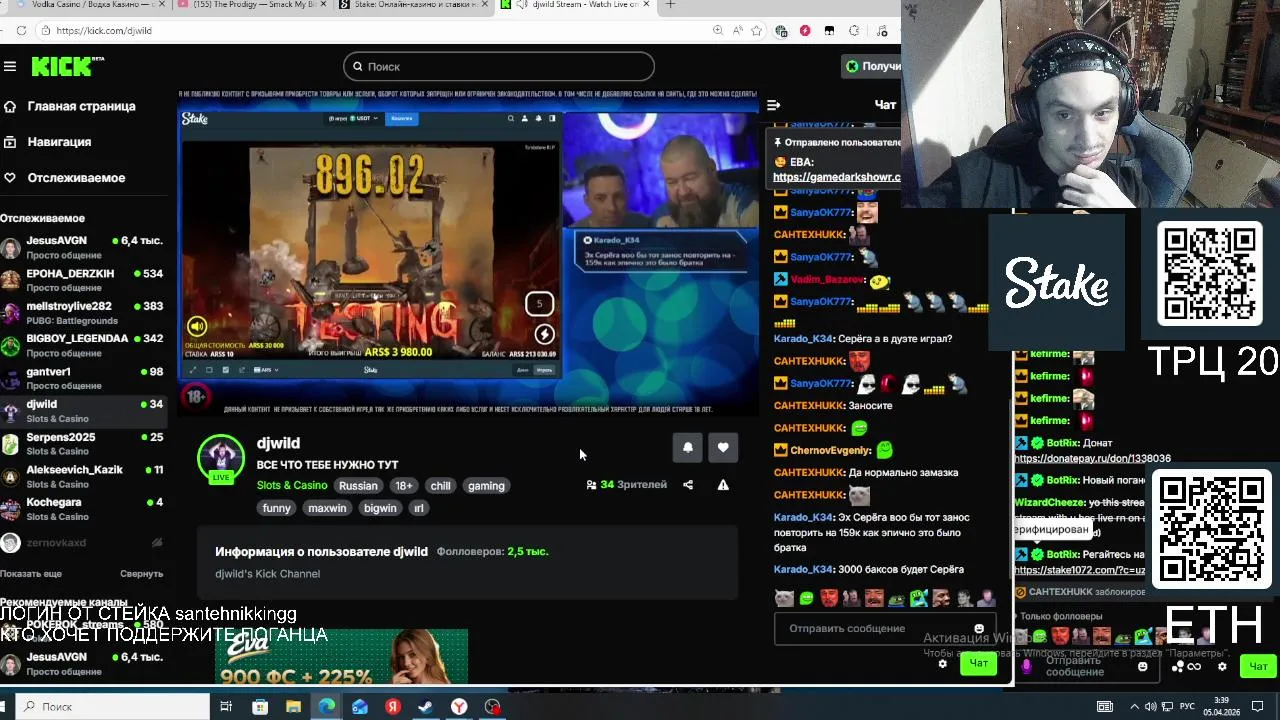1280x720 pixels.
Task: Open Task View in the taskbar
Action: tap(226, 707)
